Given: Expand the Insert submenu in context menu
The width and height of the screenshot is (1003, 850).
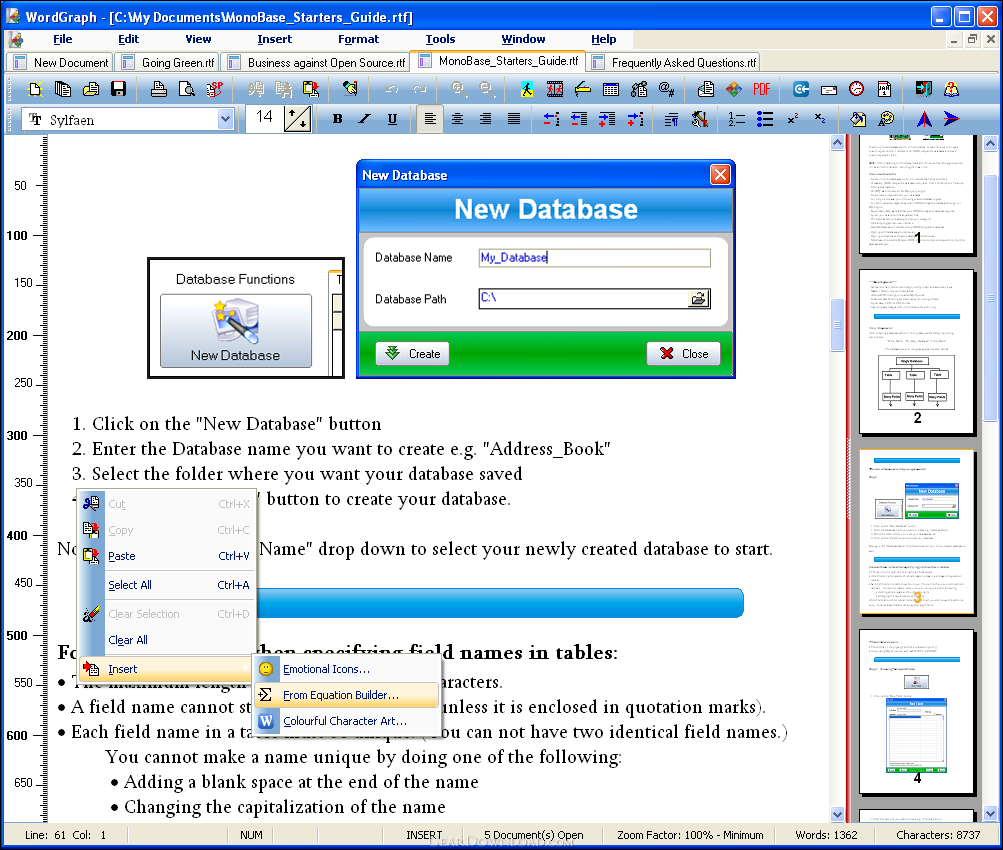Looking at the screenshot, I should 166,669.
